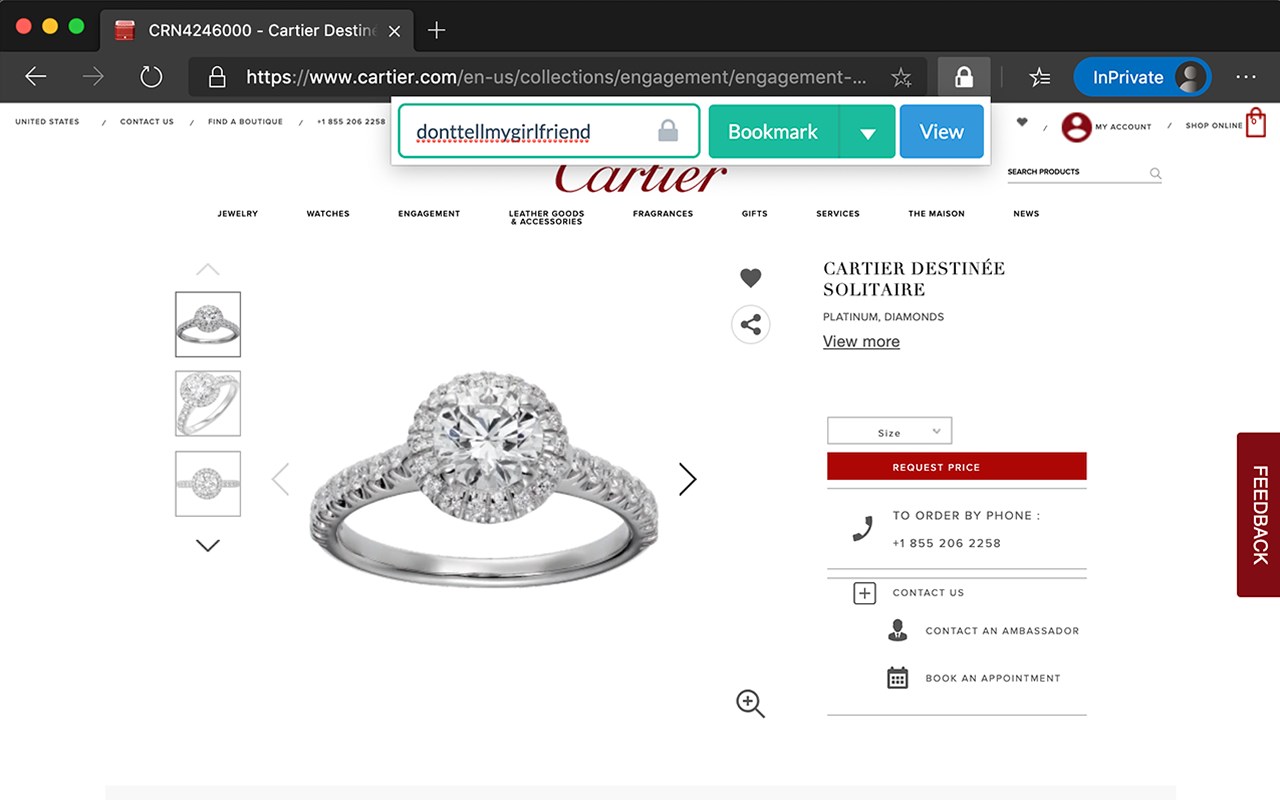Open the shopping bag icon
The height and width of the screenshot is (800, 1280).
[x=1256, y=123]
